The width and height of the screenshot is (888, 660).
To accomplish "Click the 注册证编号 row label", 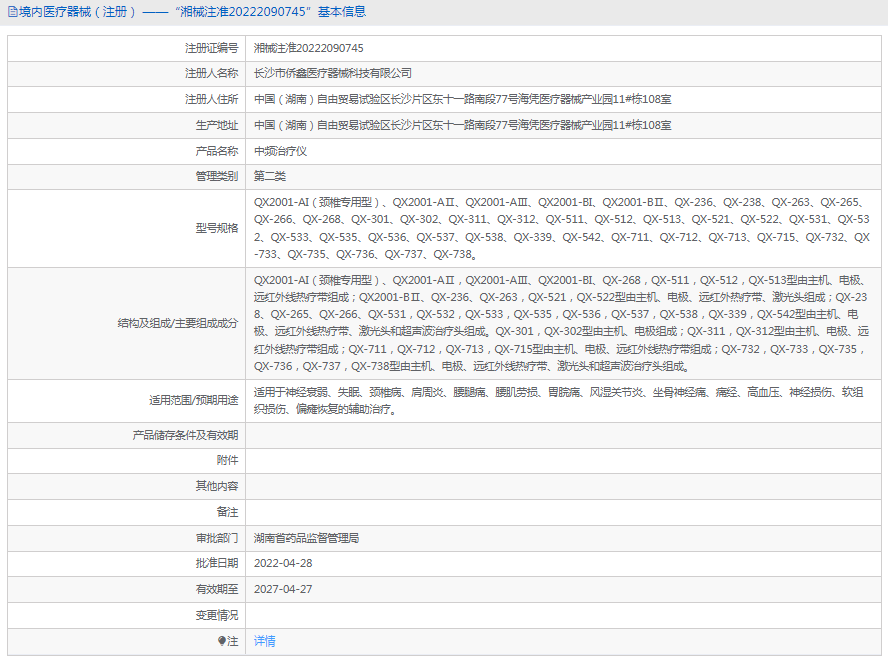I will tap(211, 48).
